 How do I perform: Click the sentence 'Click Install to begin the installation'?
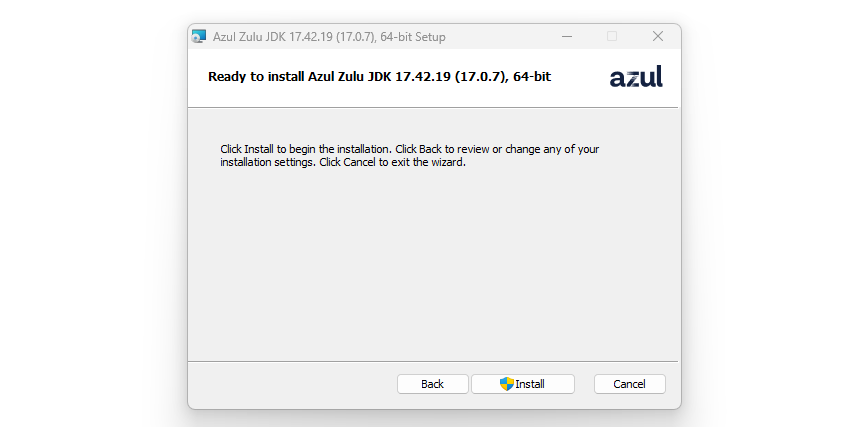coord(305,149)
